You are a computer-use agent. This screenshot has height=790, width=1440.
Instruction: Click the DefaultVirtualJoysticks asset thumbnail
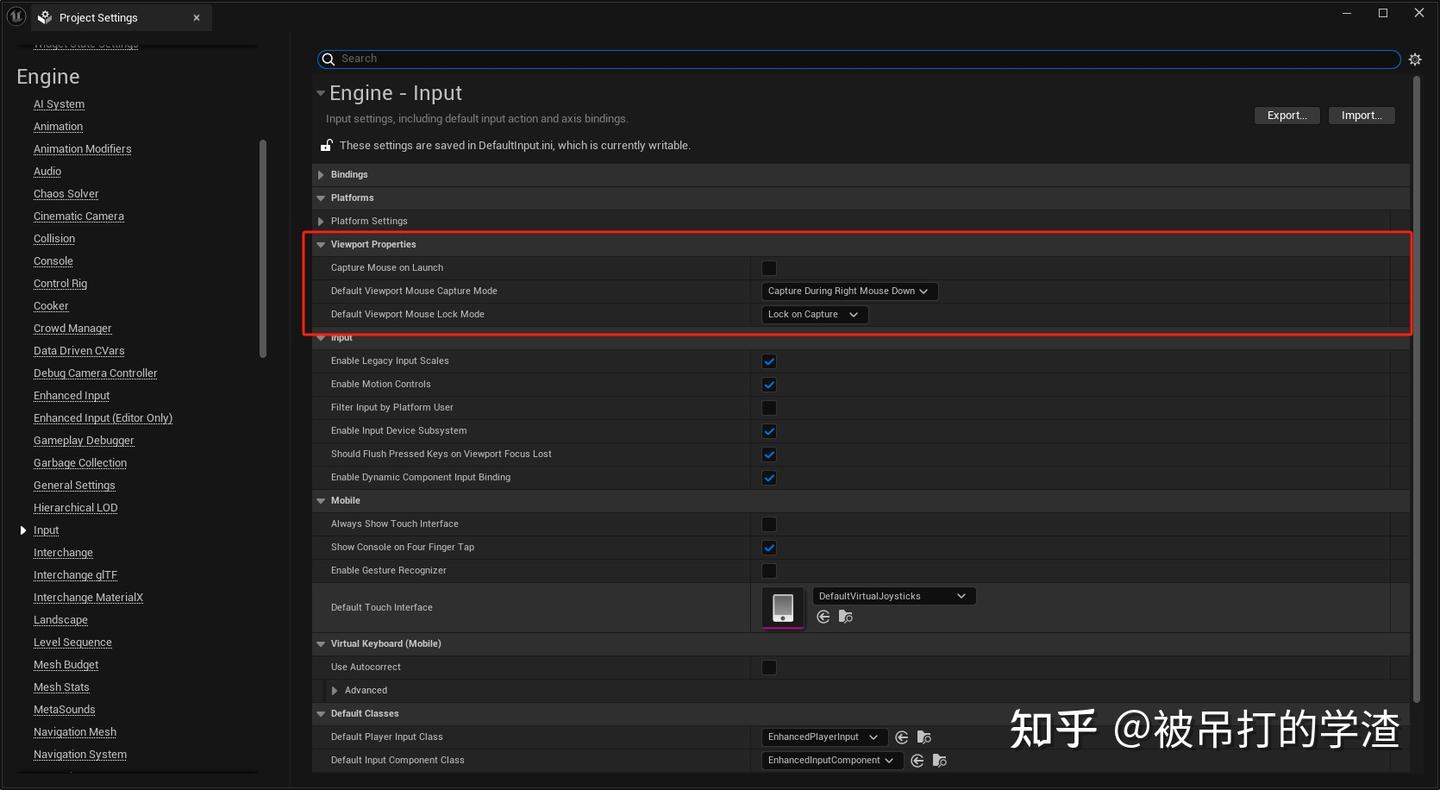coord(783,607)
